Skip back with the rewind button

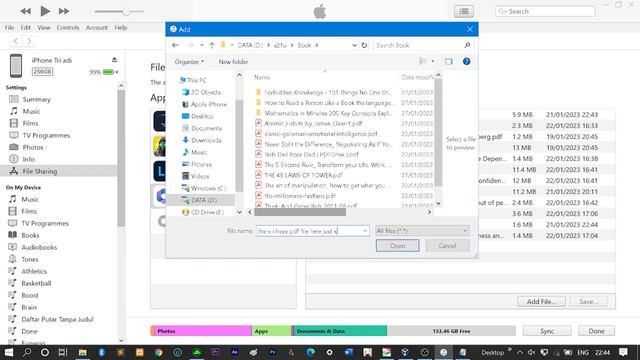(x=25, y=11)
